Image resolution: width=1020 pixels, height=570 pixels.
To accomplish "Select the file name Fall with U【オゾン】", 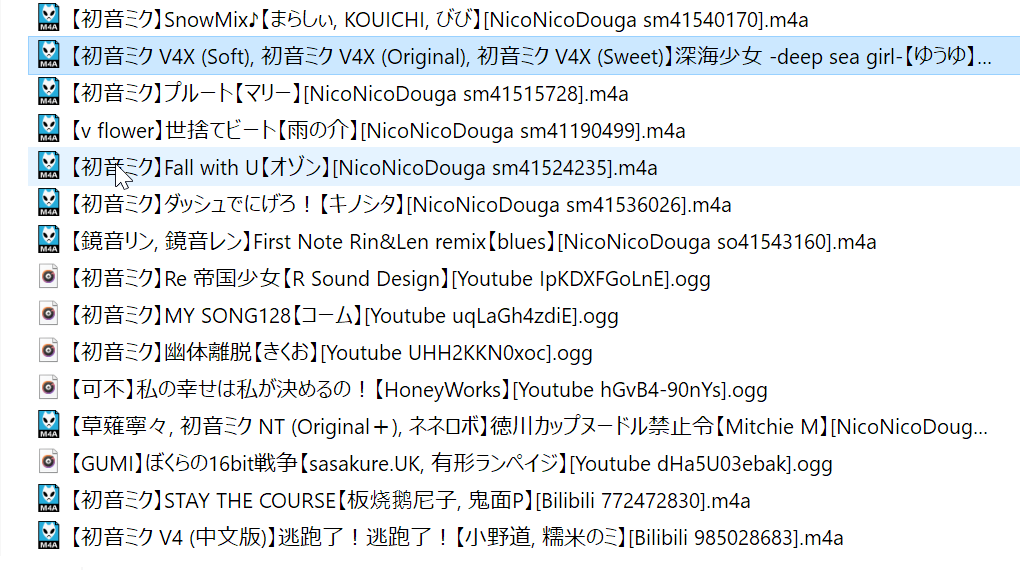I will pyautogui.click(x=363, y=168).
